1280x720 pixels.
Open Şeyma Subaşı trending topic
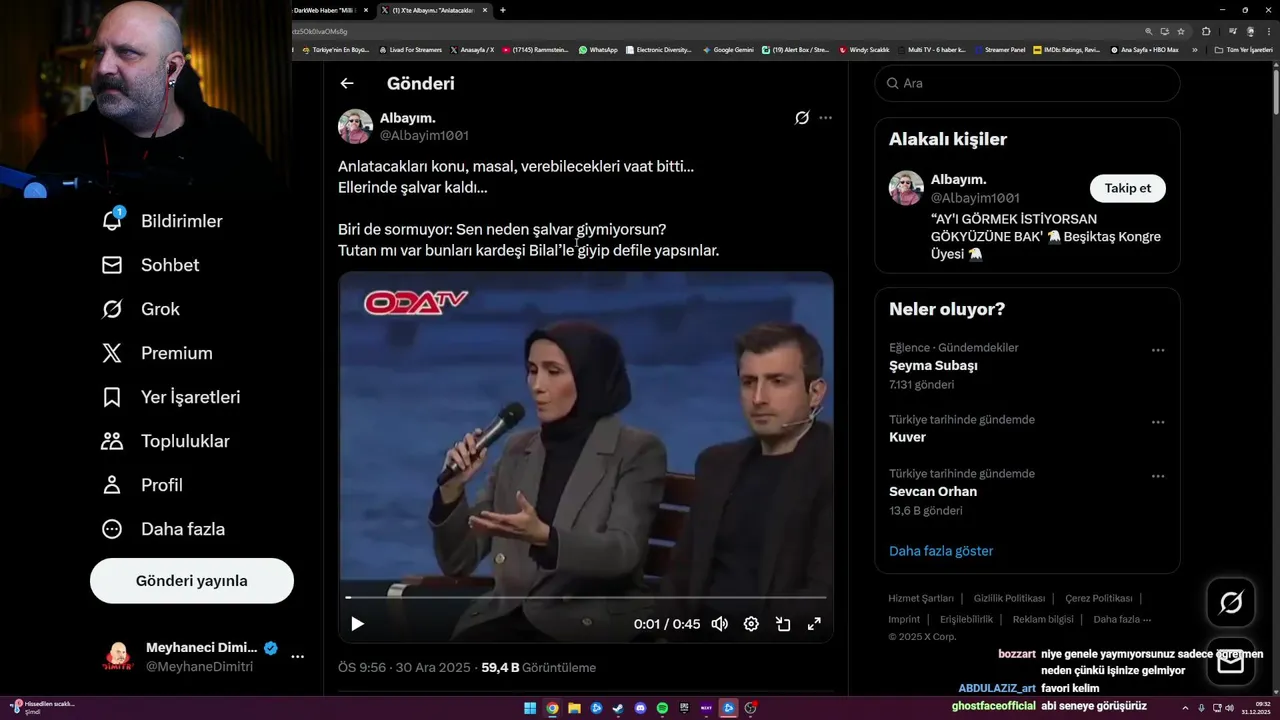click(x=933, y=366)
